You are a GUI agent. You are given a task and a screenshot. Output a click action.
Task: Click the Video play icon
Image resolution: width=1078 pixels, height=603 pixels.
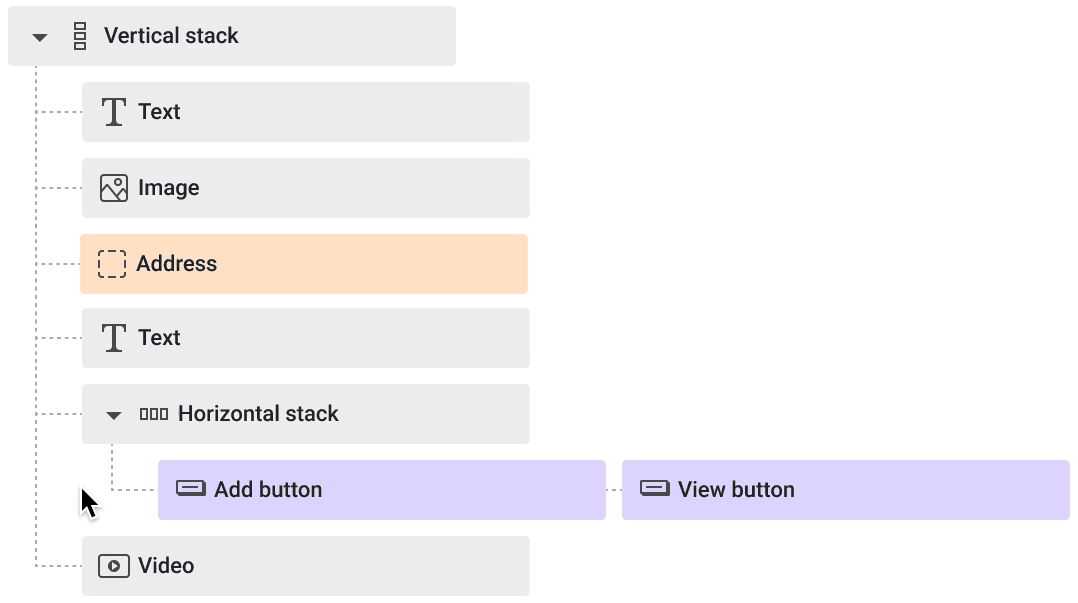pos(114,566)
